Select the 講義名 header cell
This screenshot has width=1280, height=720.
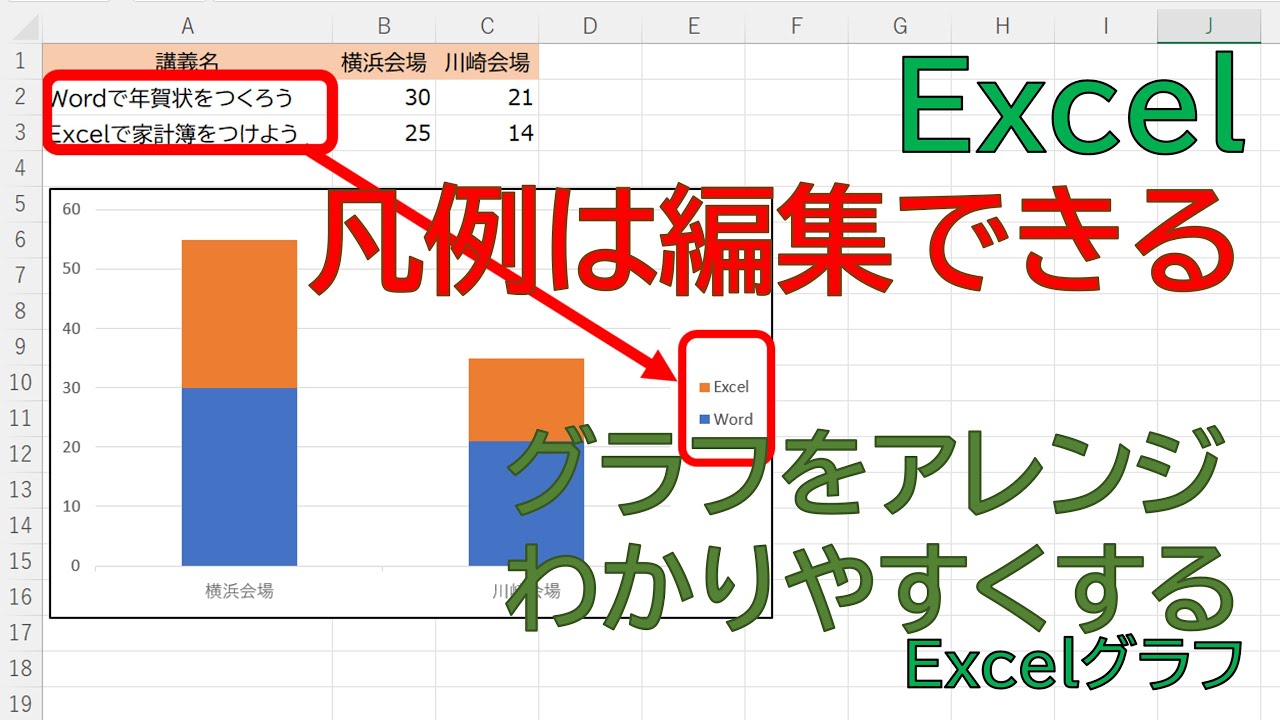pyautogui.click(x=187, y=62)
